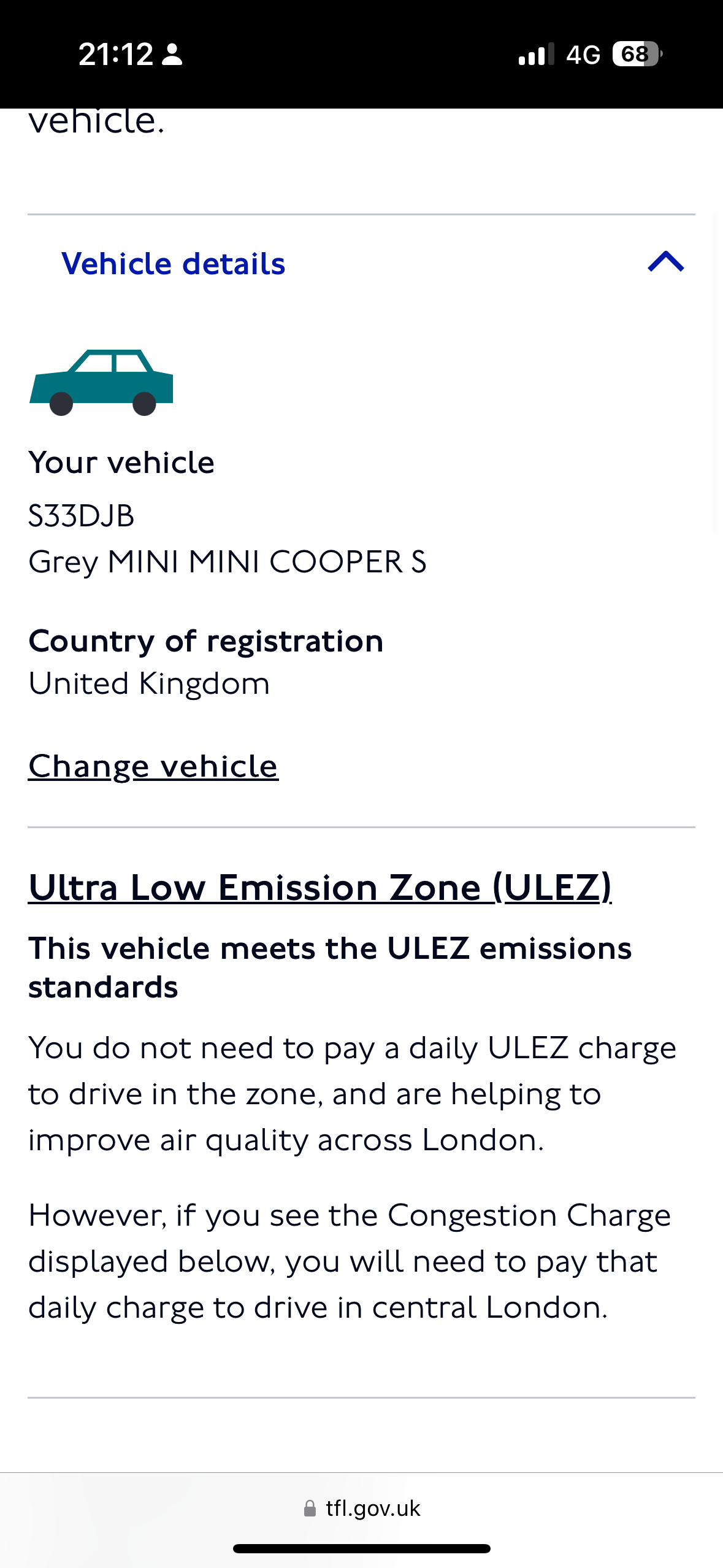
Task: Click the Congestion Charge notice paragraph
Action: 350,1261
